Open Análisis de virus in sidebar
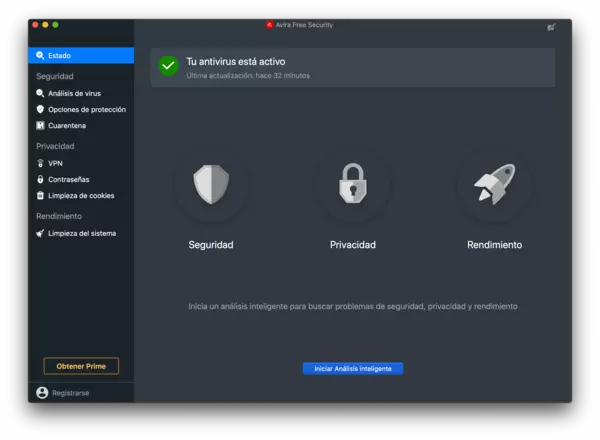 74,93
